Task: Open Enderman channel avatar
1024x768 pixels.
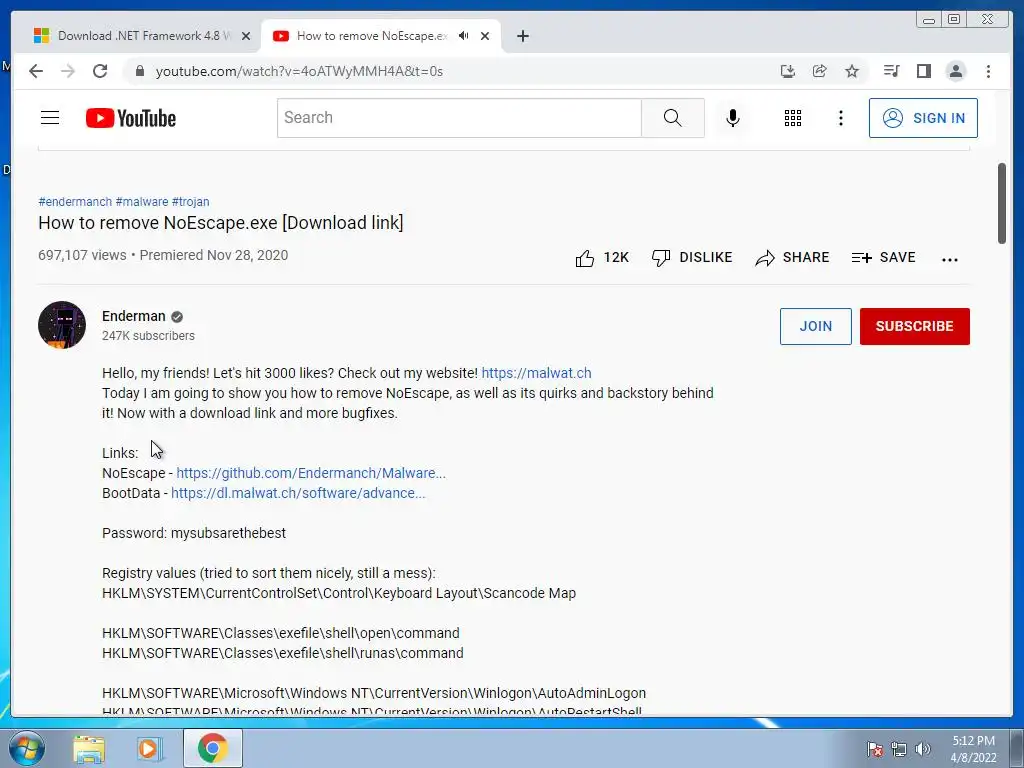Action: click(x=62, y=325)
